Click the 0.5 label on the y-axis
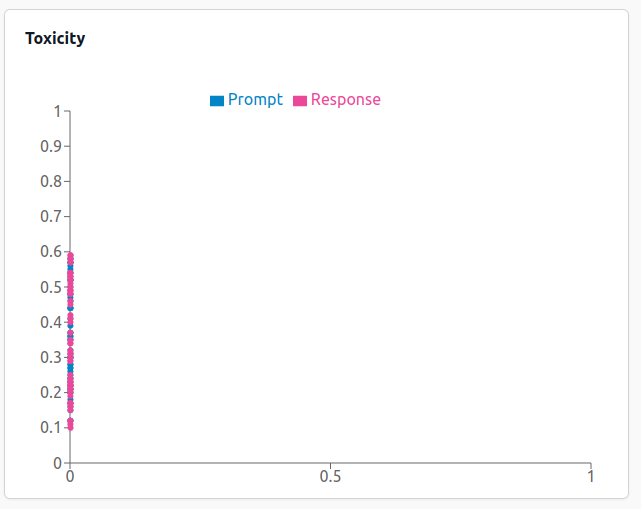641x509 pixels. pyautogui.click(x=51, y=287)
